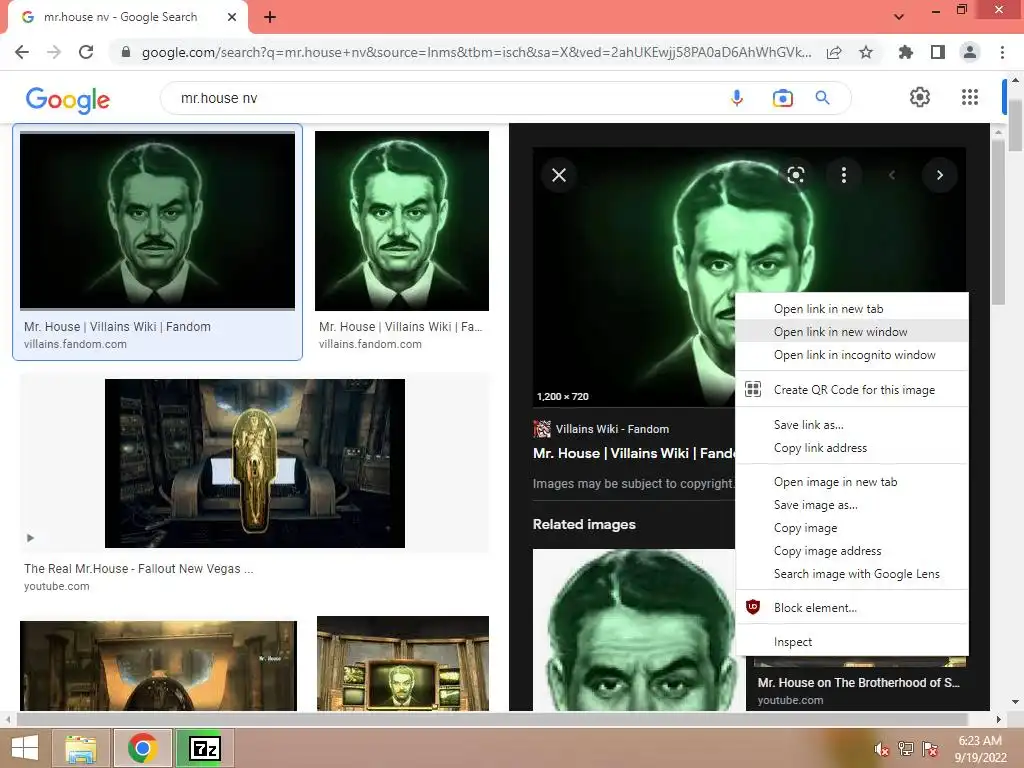Click the horizontal scrollbar right arrow
Viewport: 1024px width, 768px height.
click(x=999, y=719)
